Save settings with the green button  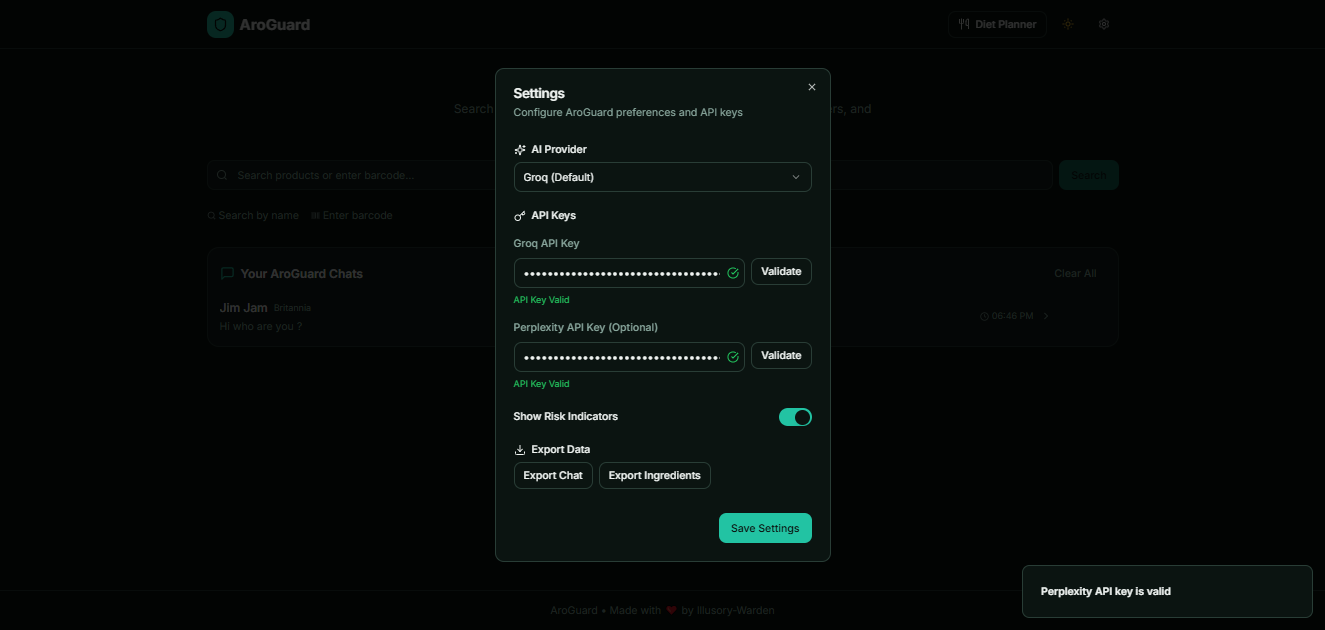tap(765, 528)
